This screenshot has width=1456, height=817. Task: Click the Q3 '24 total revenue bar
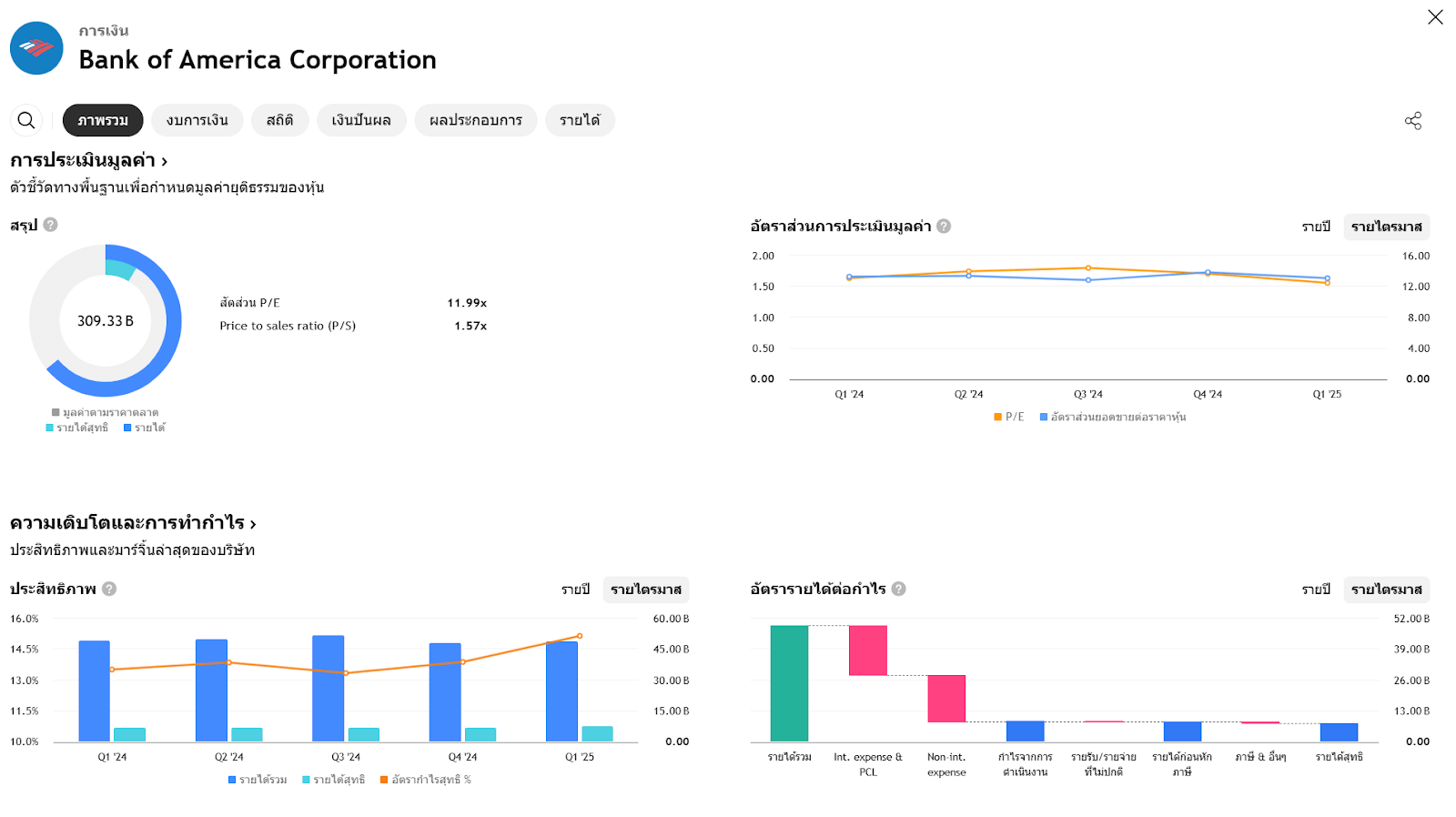329,689
